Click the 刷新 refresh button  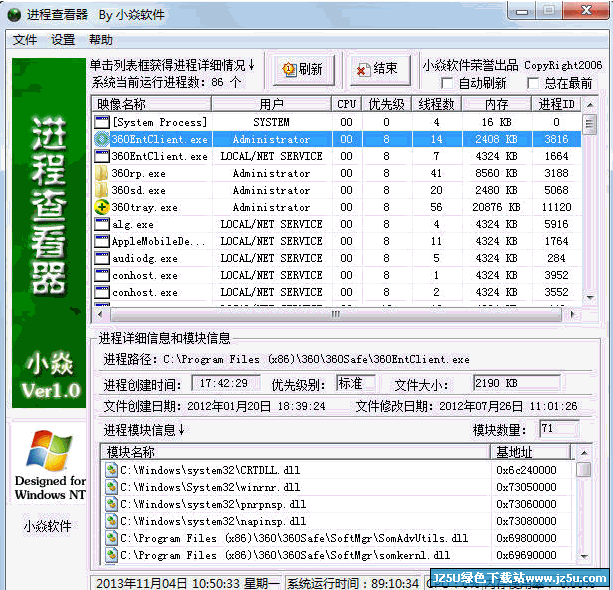[x=303, y=70]
